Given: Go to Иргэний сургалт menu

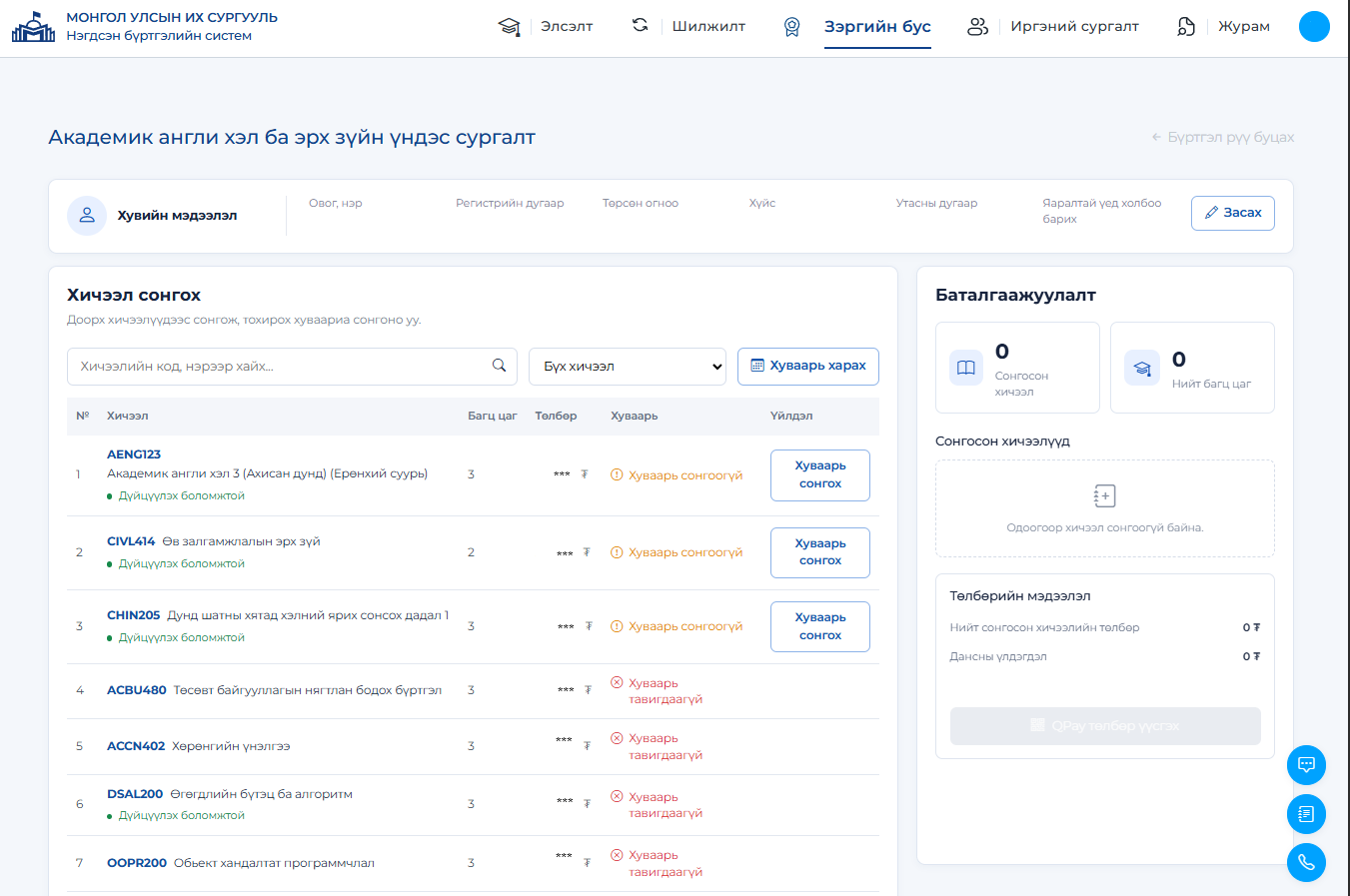Looking at the screenshot, I should [1074, 27].
